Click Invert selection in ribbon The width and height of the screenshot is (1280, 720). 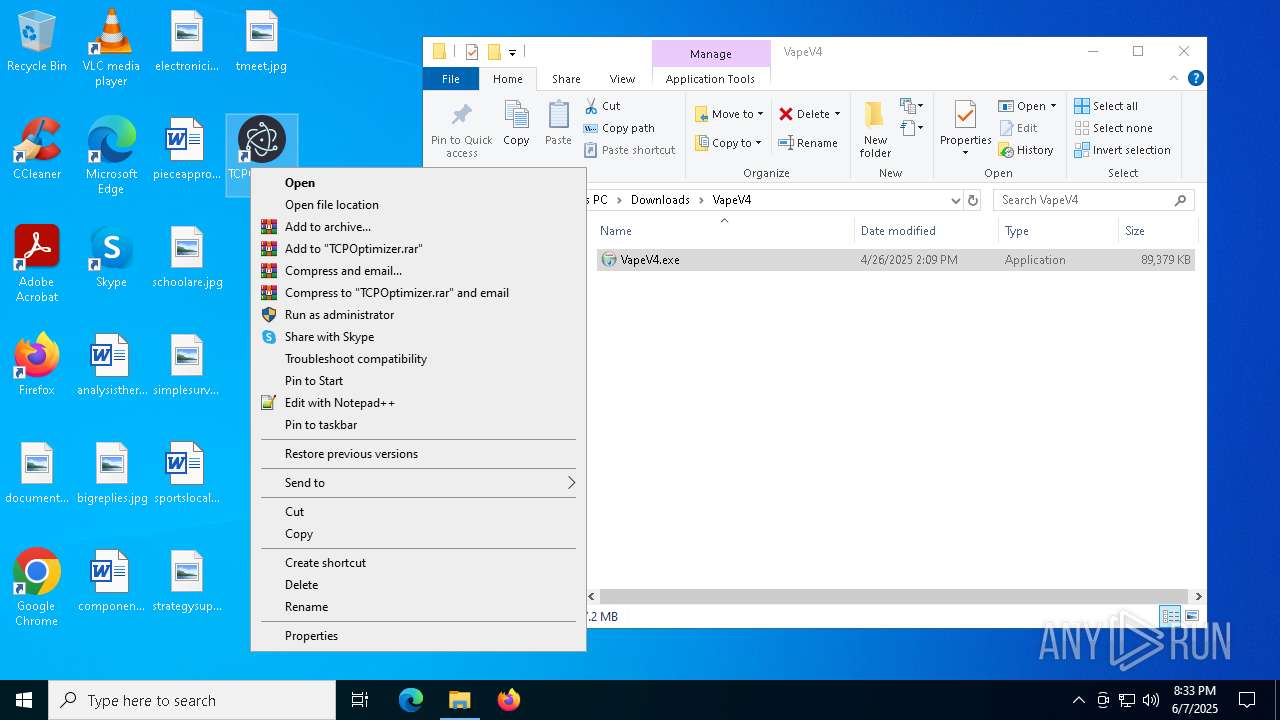pyautogui.click(x=1122, y=150)
